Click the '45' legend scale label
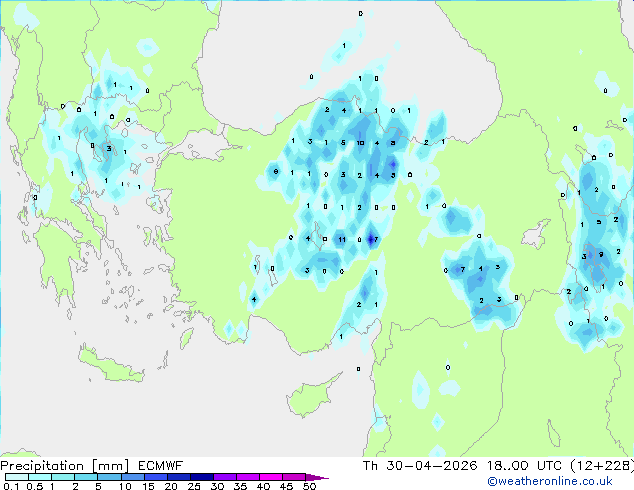Viewport: 634px width, 490px height. [x=286, y=486]
